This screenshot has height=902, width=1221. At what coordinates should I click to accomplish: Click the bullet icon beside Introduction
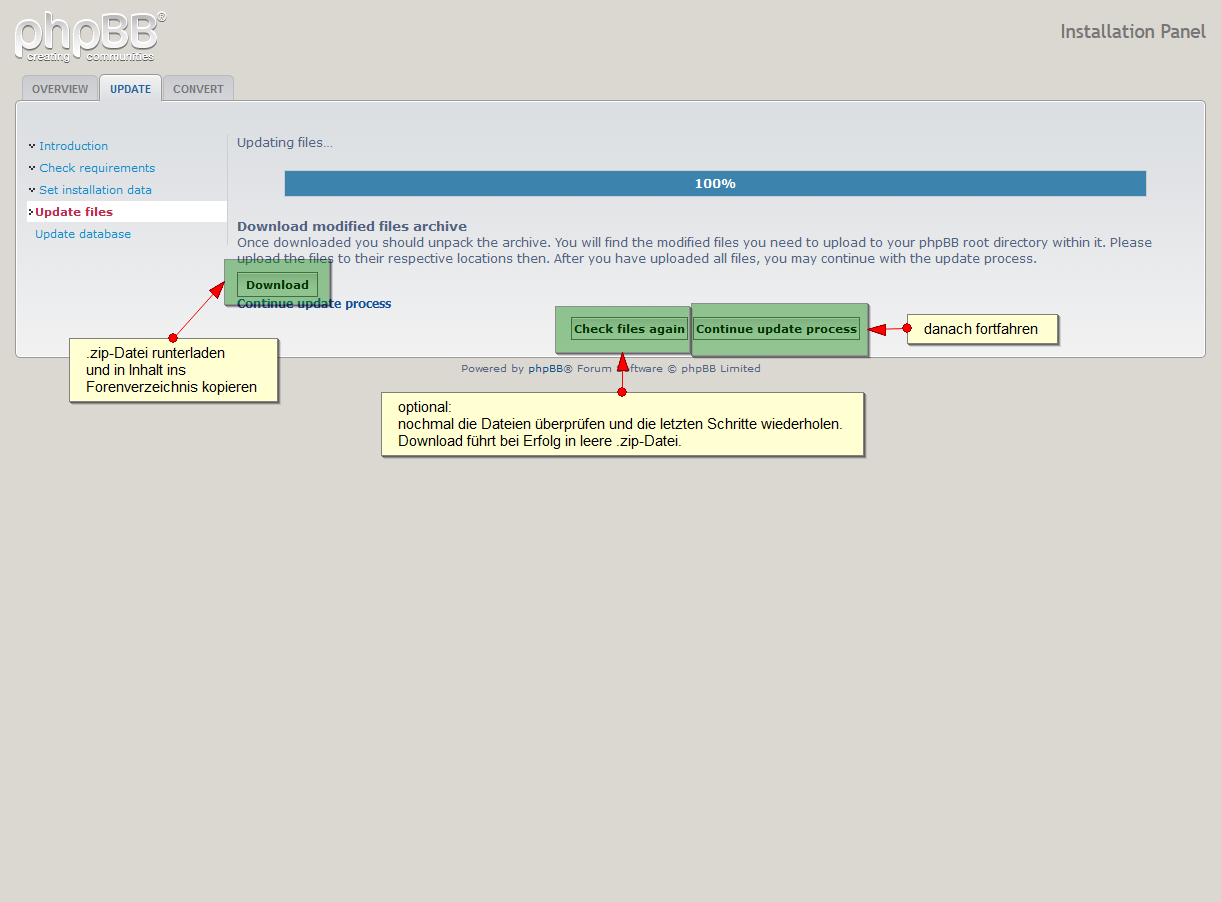(32, 146)
